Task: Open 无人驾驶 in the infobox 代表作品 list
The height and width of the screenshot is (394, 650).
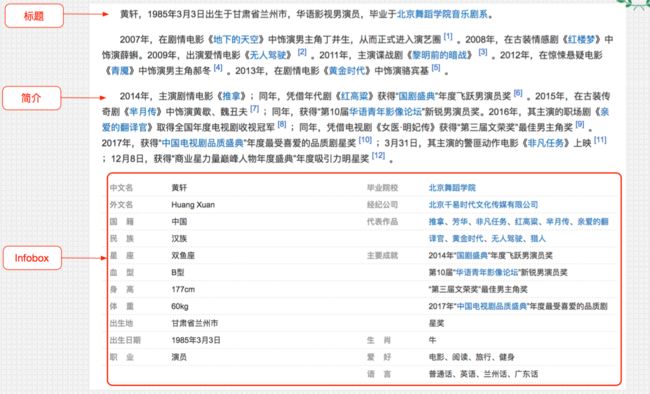Action: pyautogui.click(x=507, y=239)
